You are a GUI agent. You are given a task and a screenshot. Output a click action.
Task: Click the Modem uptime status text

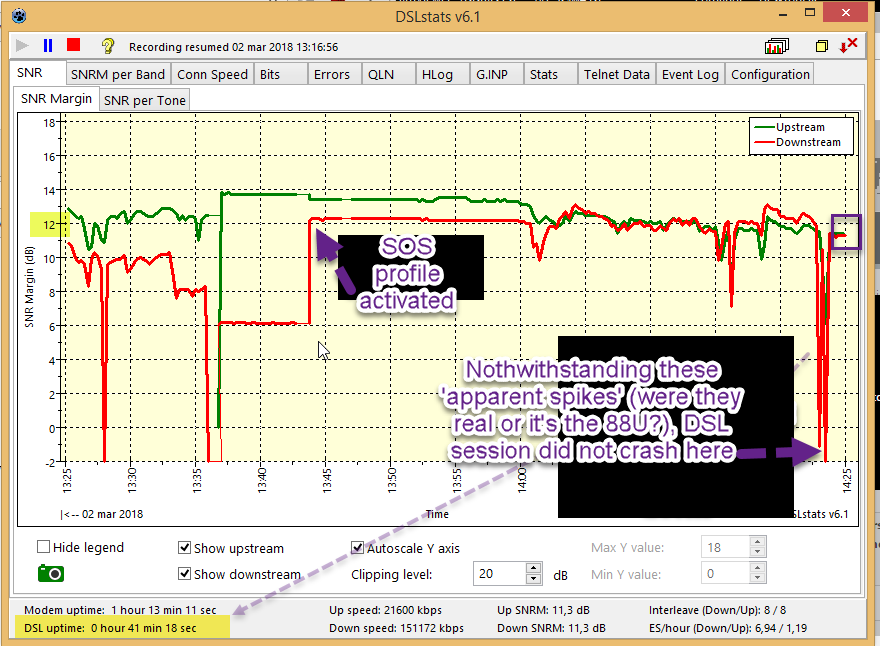click(x=120, y=610)
